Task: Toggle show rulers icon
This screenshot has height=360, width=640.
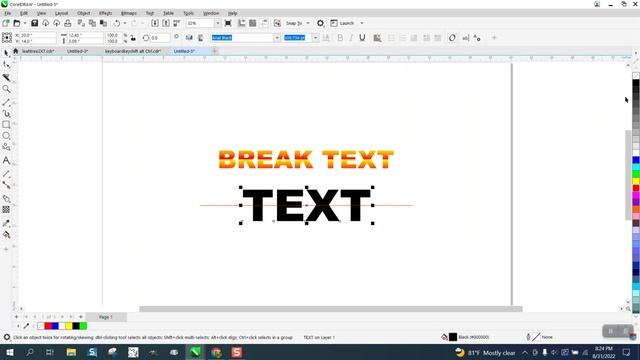Action: 242,23
